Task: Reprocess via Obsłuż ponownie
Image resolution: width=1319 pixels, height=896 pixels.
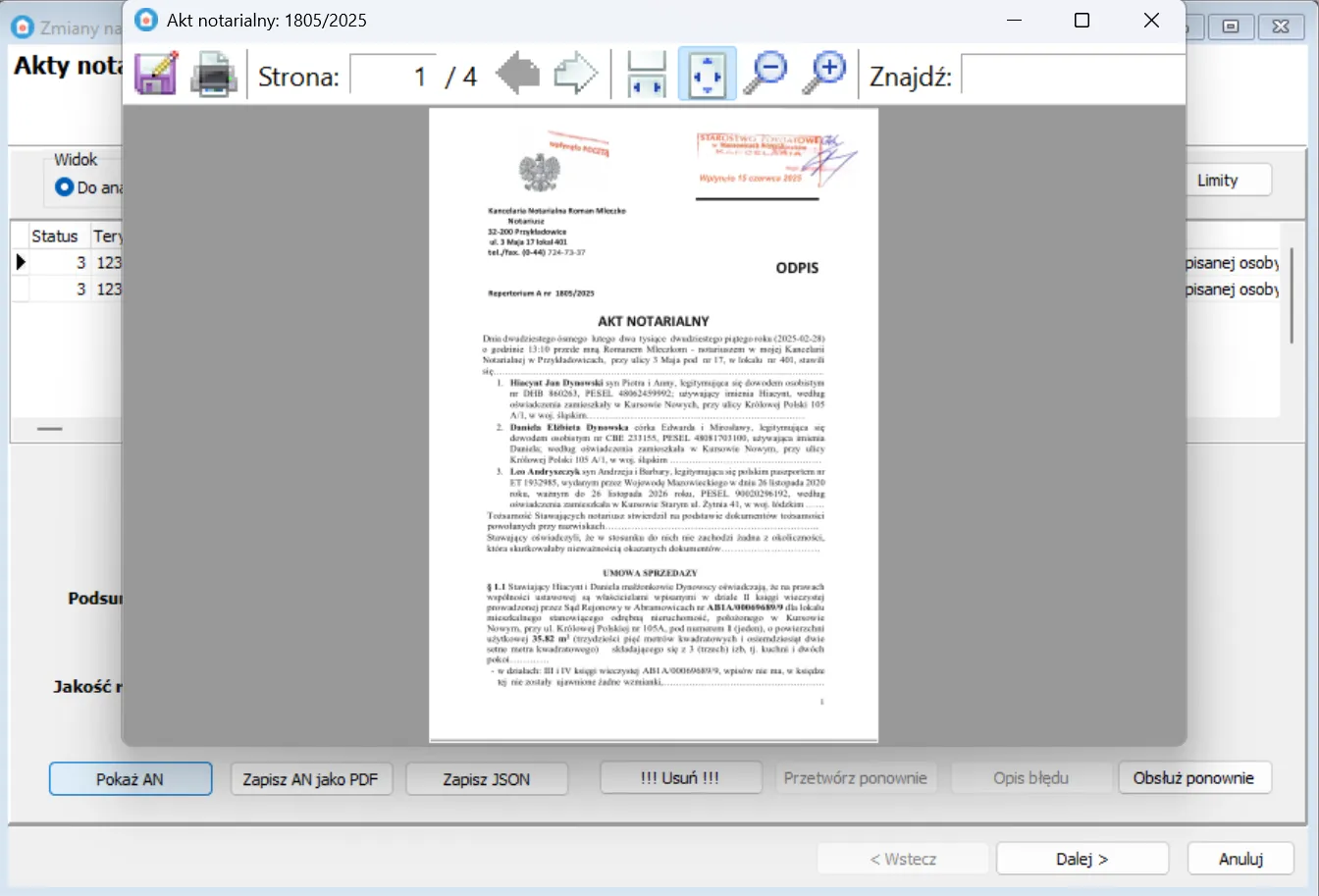Action: 1195,777
